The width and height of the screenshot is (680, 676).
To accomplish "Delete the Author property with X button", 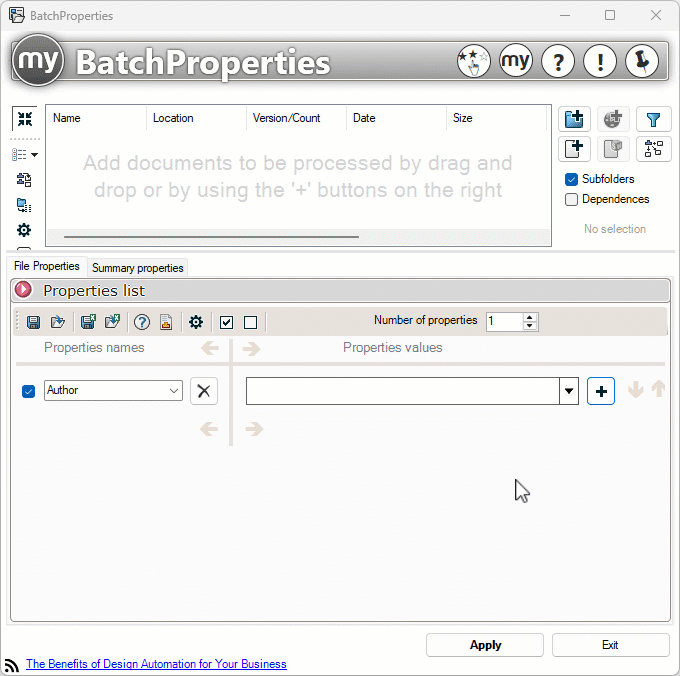I will [x=204, y=391].
